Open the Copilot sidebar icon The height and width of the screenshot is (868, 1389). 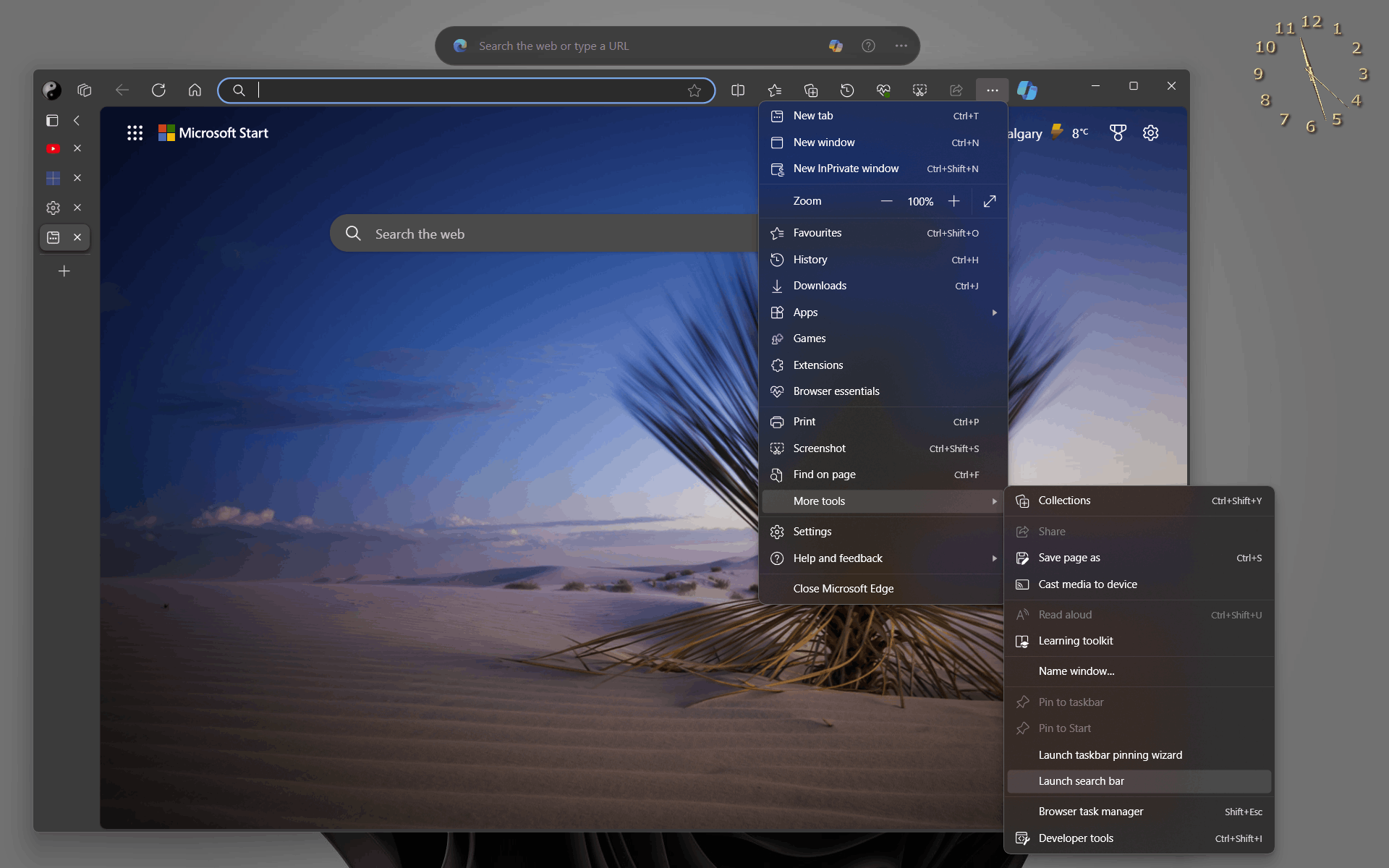tap(1027, 90)
